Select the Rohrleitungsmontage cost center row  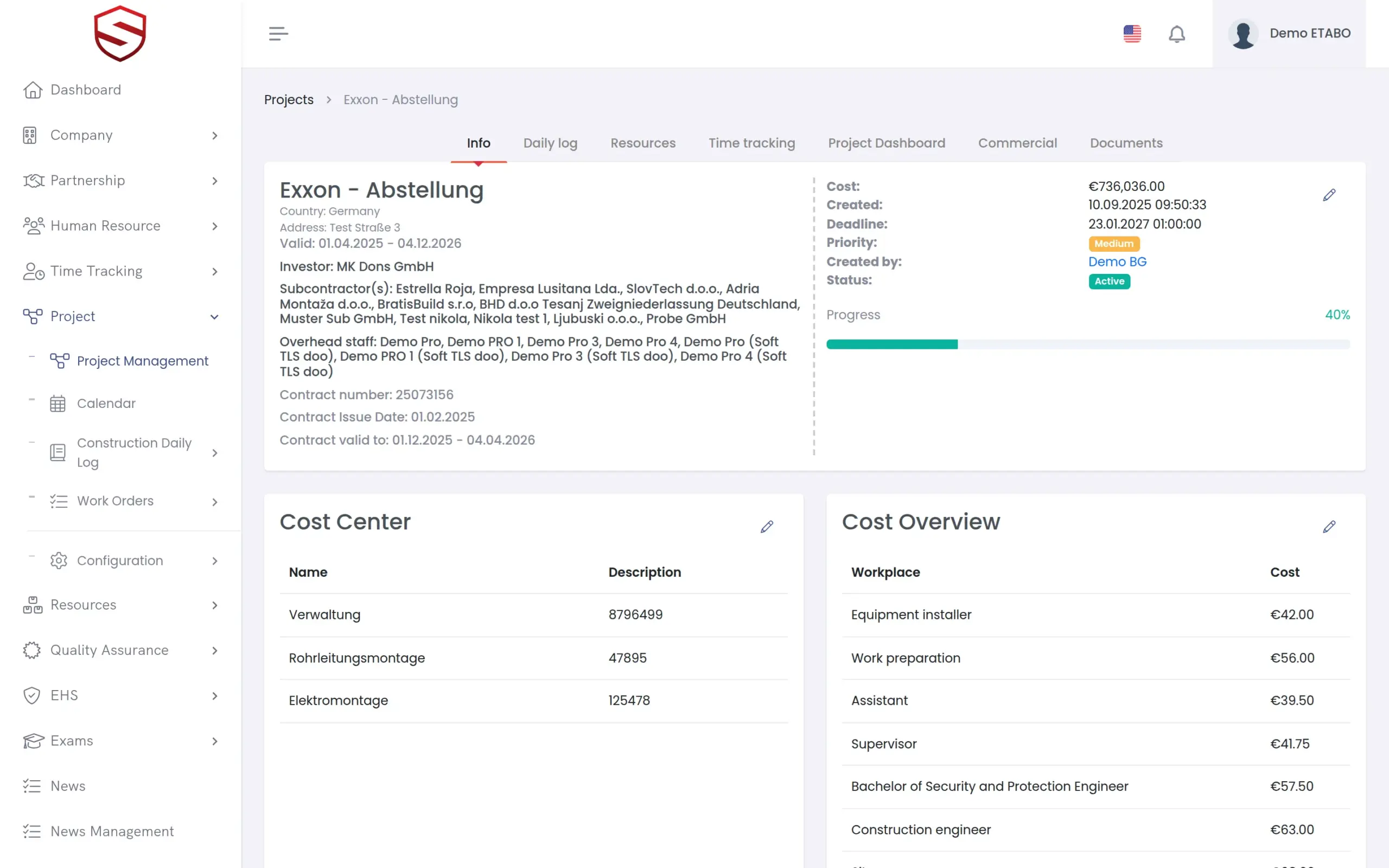(533, 658)
